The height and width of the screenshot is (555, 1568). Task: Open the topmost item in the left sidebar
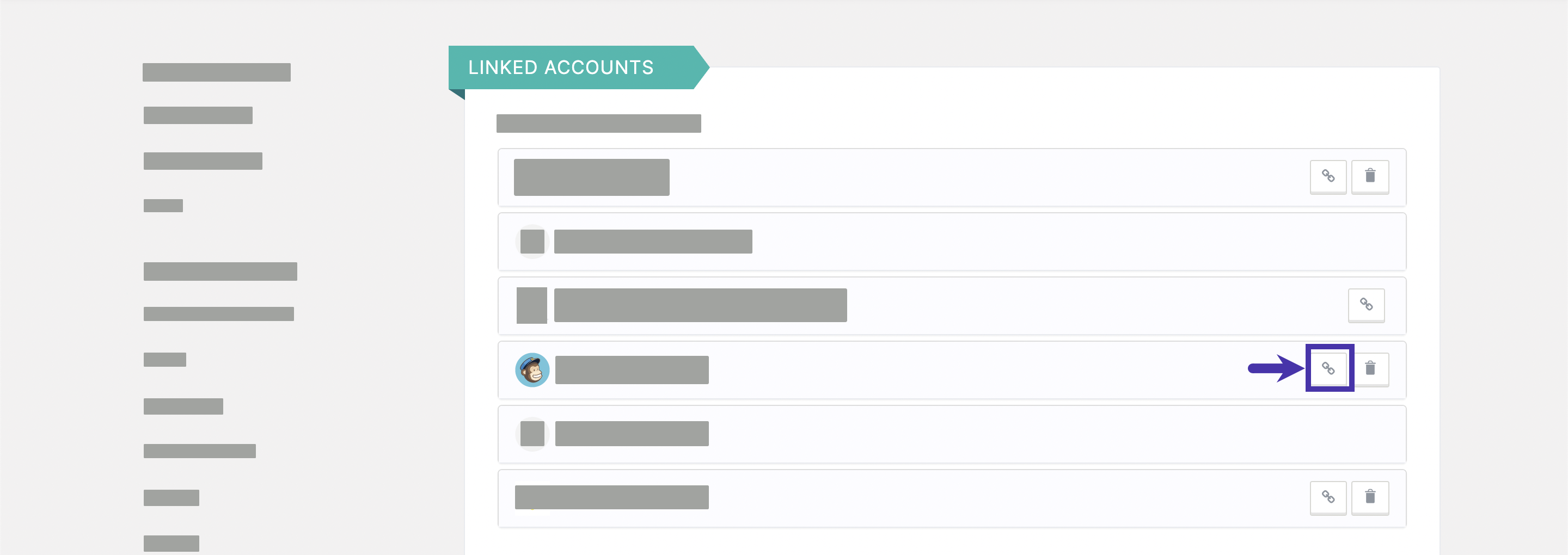(217, 72)
